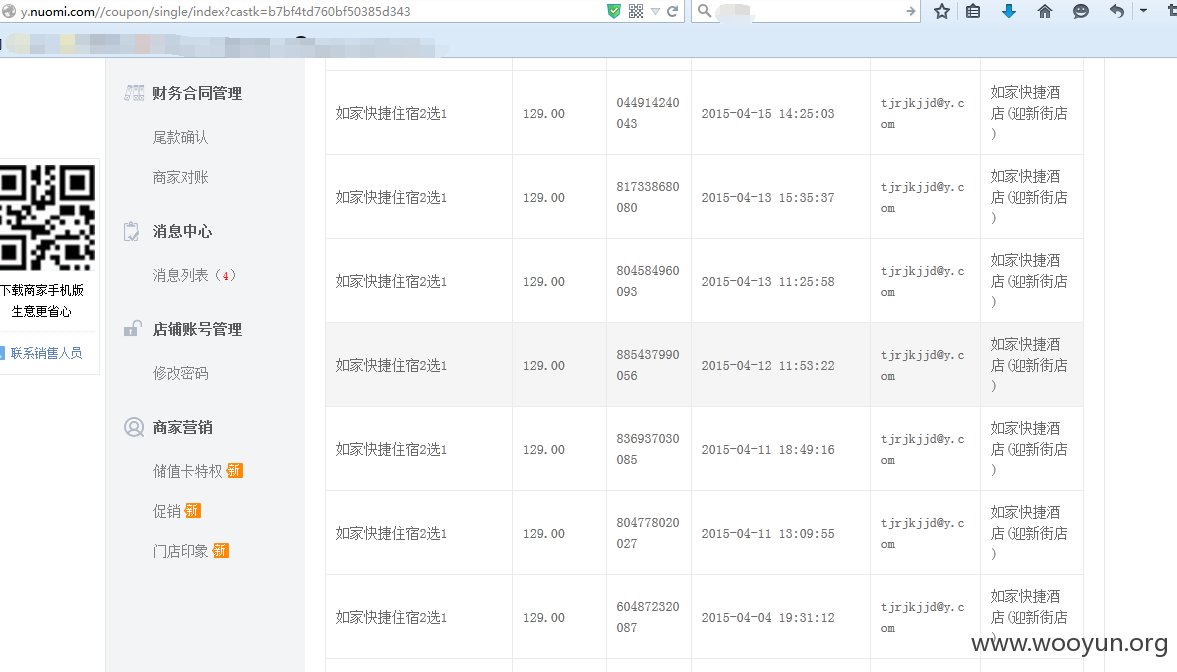
Task: Click the 财务合同管理 section icon
Action: pyautogui.click(x=134, y=93)
